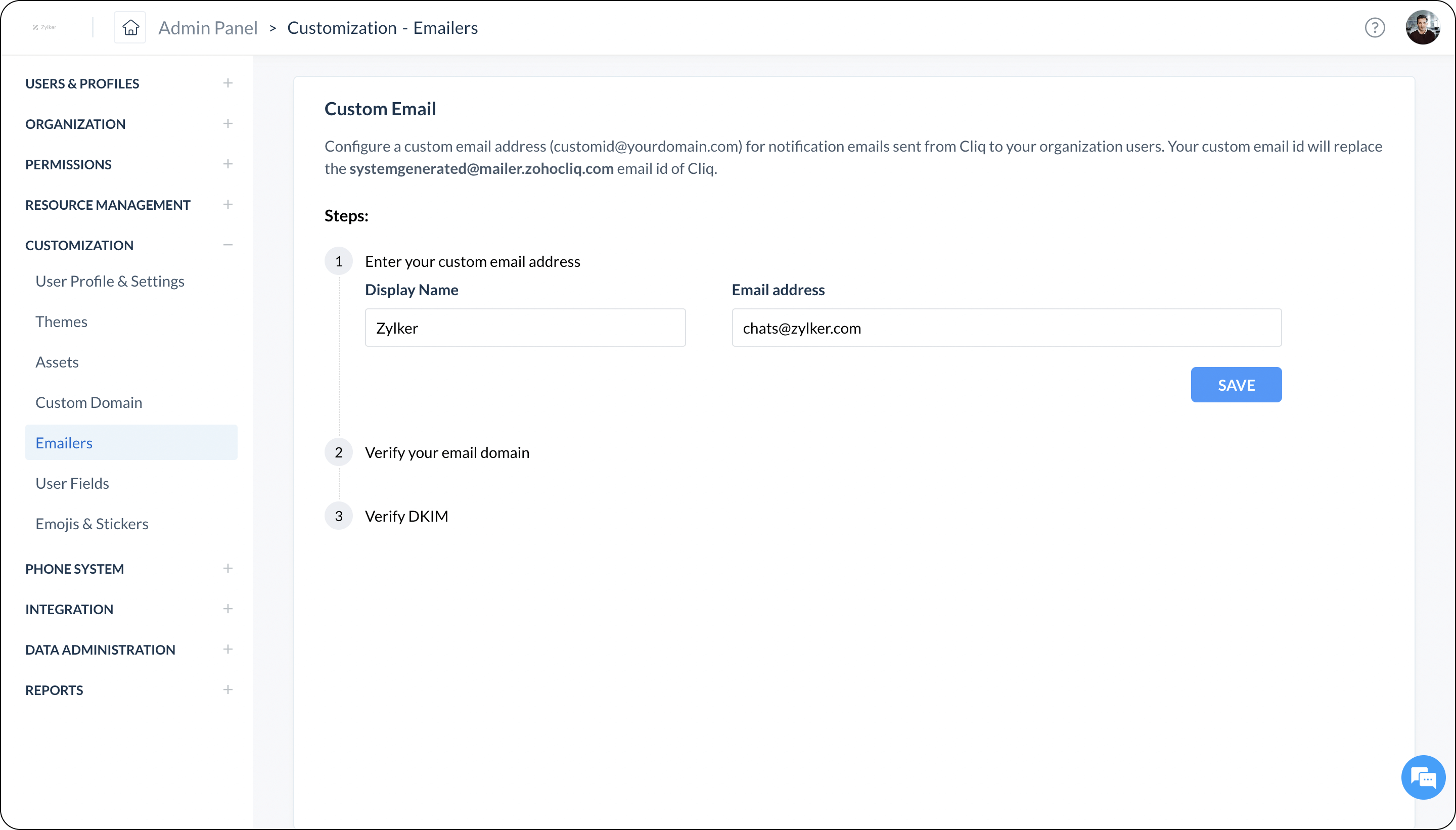Expand the Integration section
Viewport: 1456px width, 830px height.
227,608
